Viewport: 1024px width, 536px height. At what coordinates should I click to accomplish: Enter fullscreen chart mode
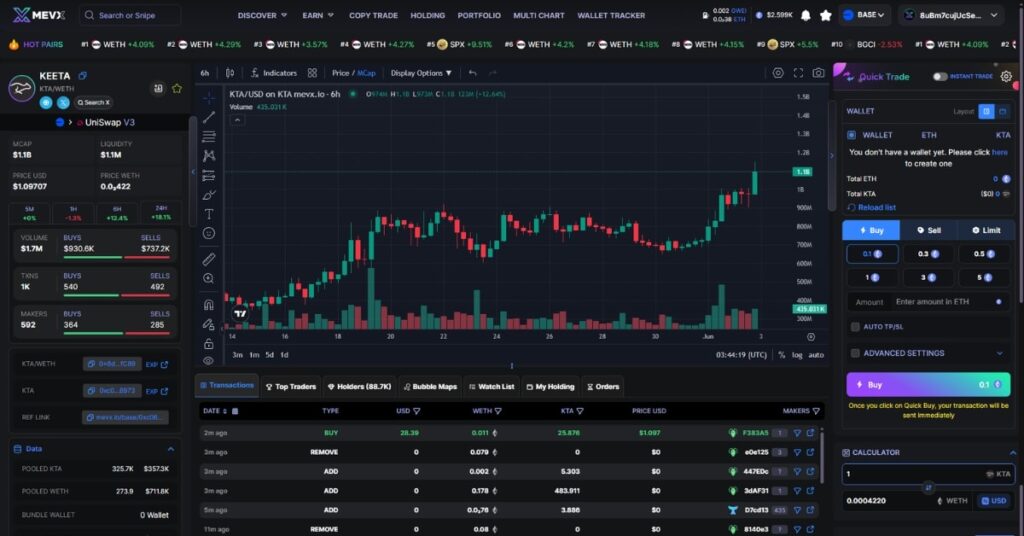click(798, 73)
